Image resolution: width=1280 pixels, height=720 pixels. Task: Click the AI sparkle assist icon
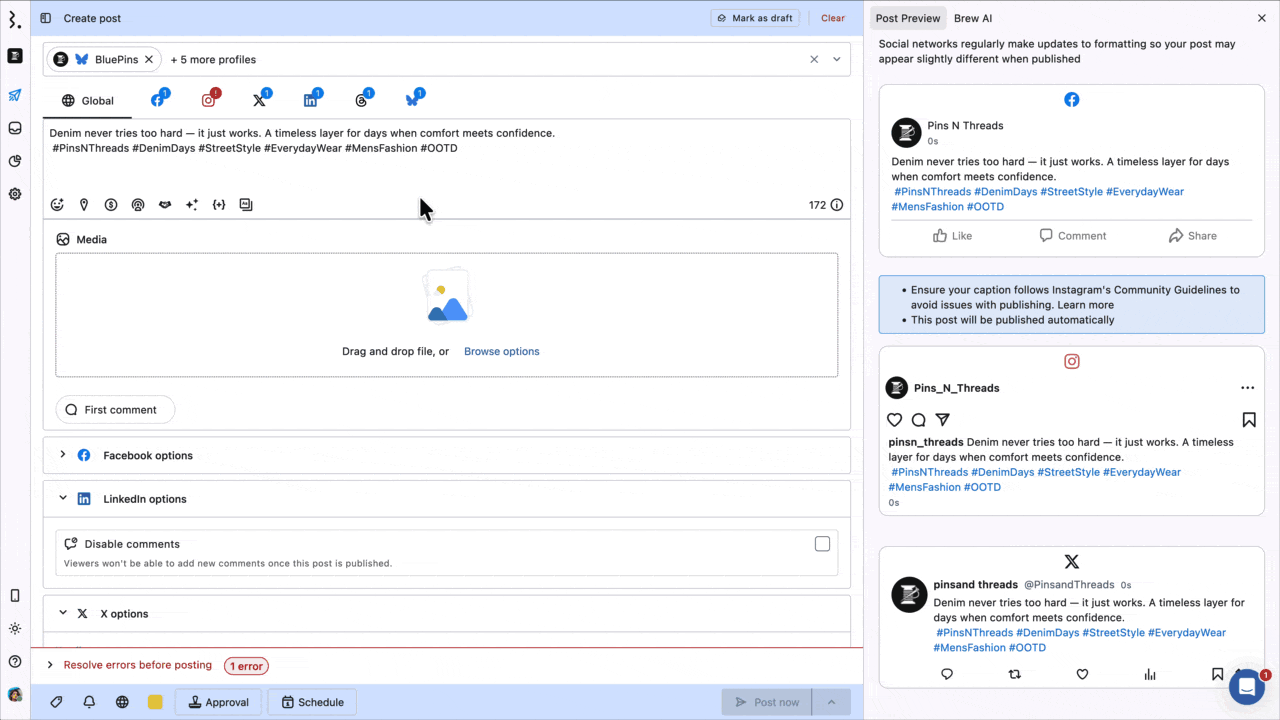(192, 205)
